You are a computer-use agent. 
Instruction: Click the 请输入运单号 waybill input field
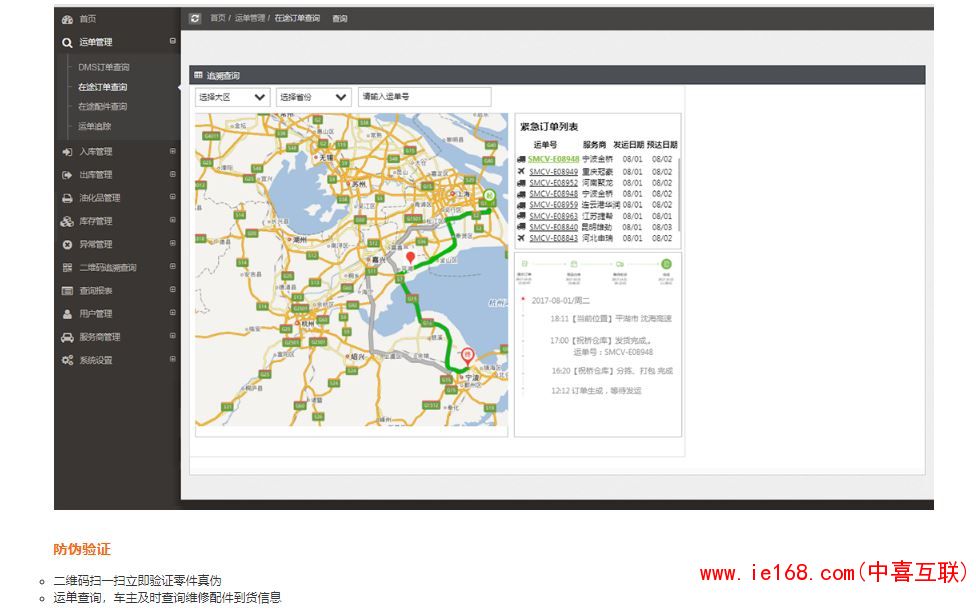(x=425, y=97)
